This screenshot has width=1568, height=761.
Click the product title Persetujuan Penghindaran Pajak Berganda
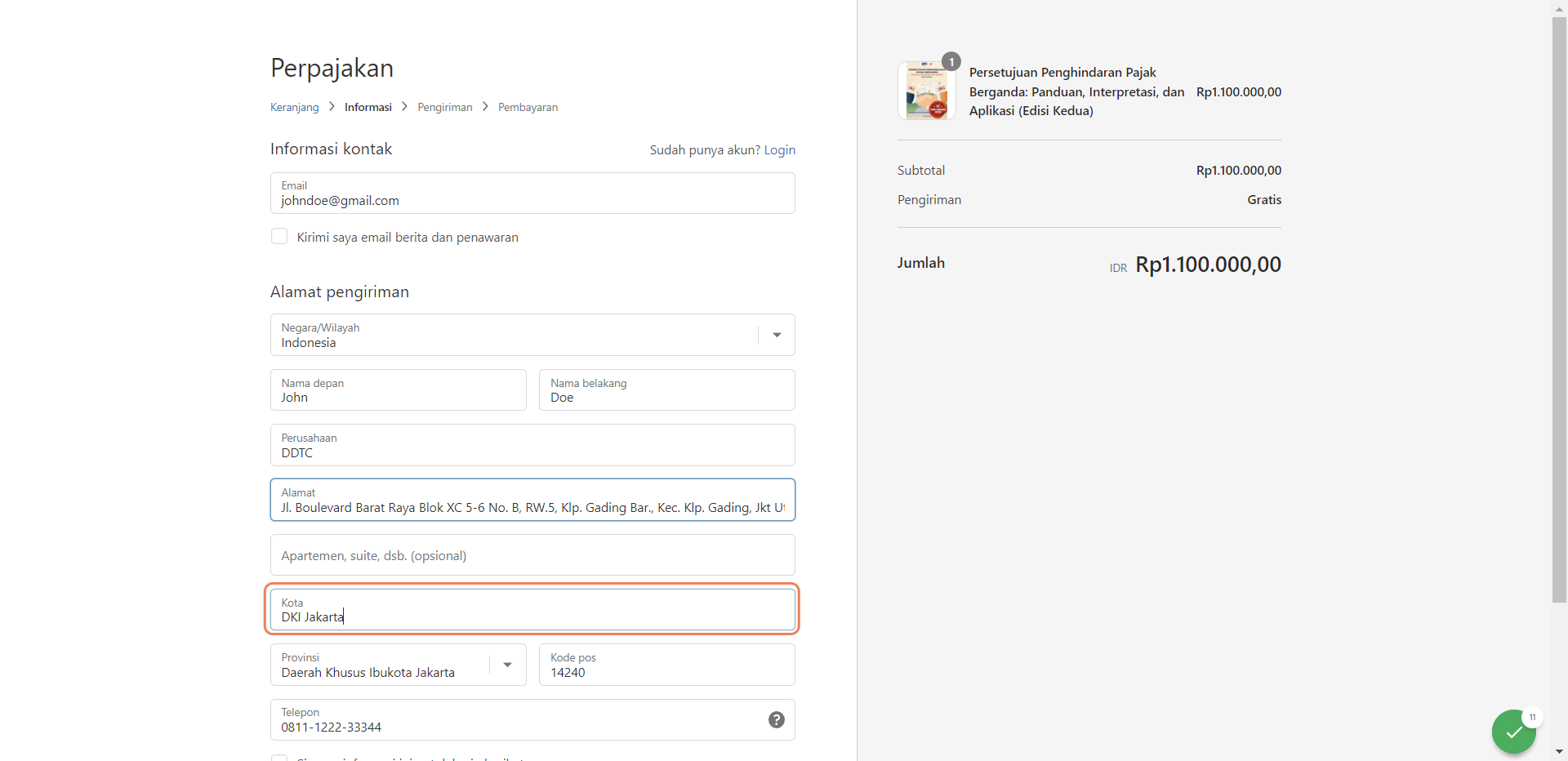click(x=1077, y=91)
